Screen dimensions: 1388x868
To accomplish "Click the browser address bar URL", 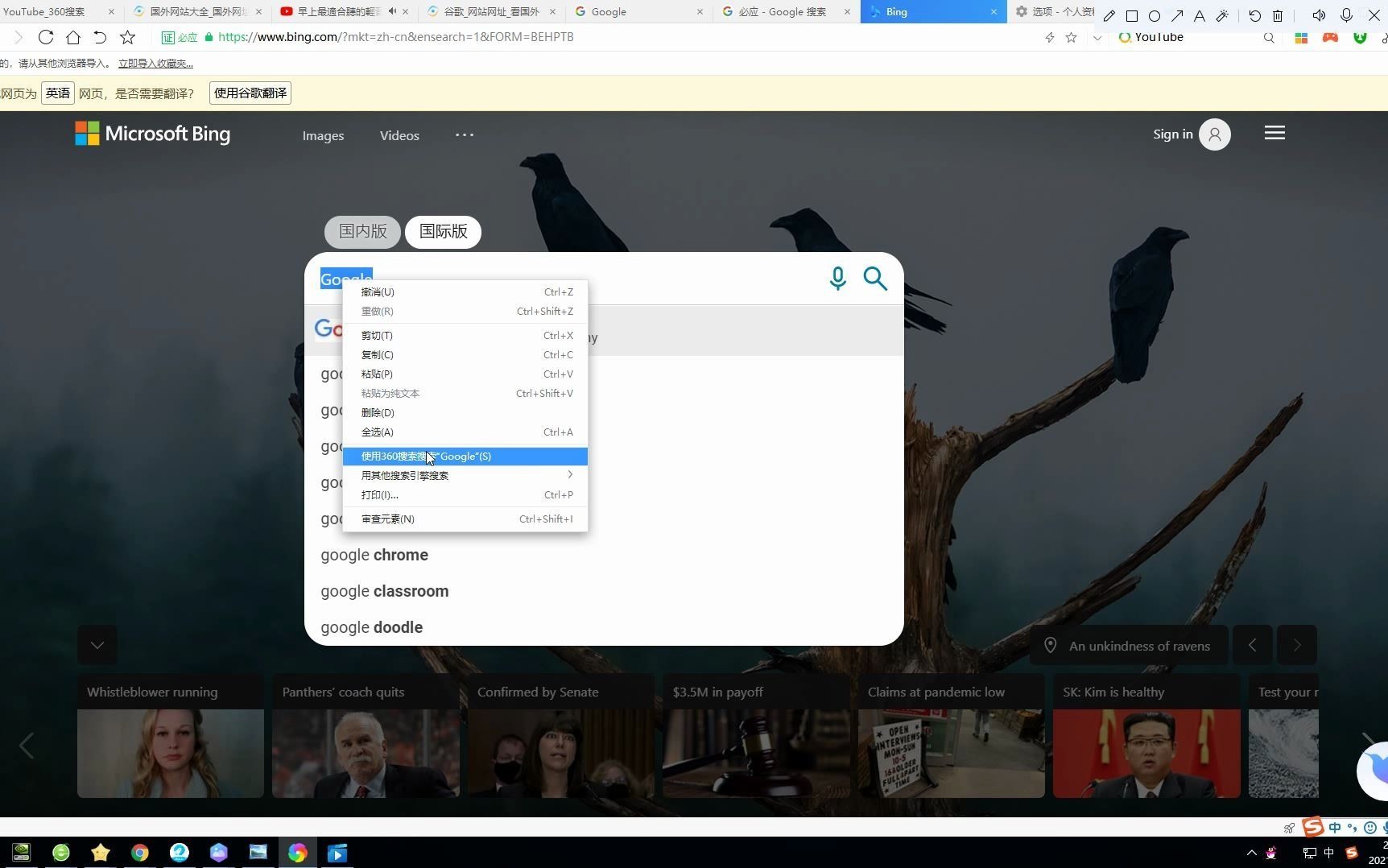I will click(x=395, y=37).
